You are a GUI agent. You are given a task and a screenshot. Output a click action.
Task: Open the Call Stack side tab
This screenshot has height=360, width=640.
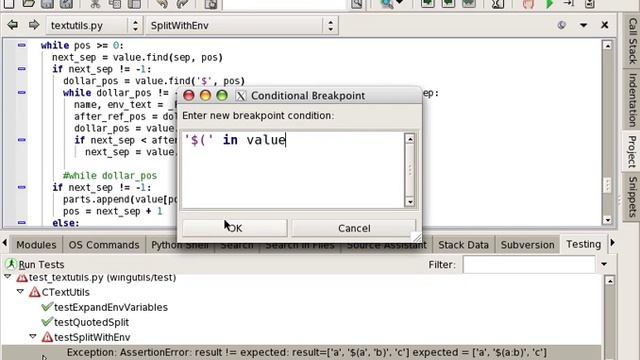(632, 41)
